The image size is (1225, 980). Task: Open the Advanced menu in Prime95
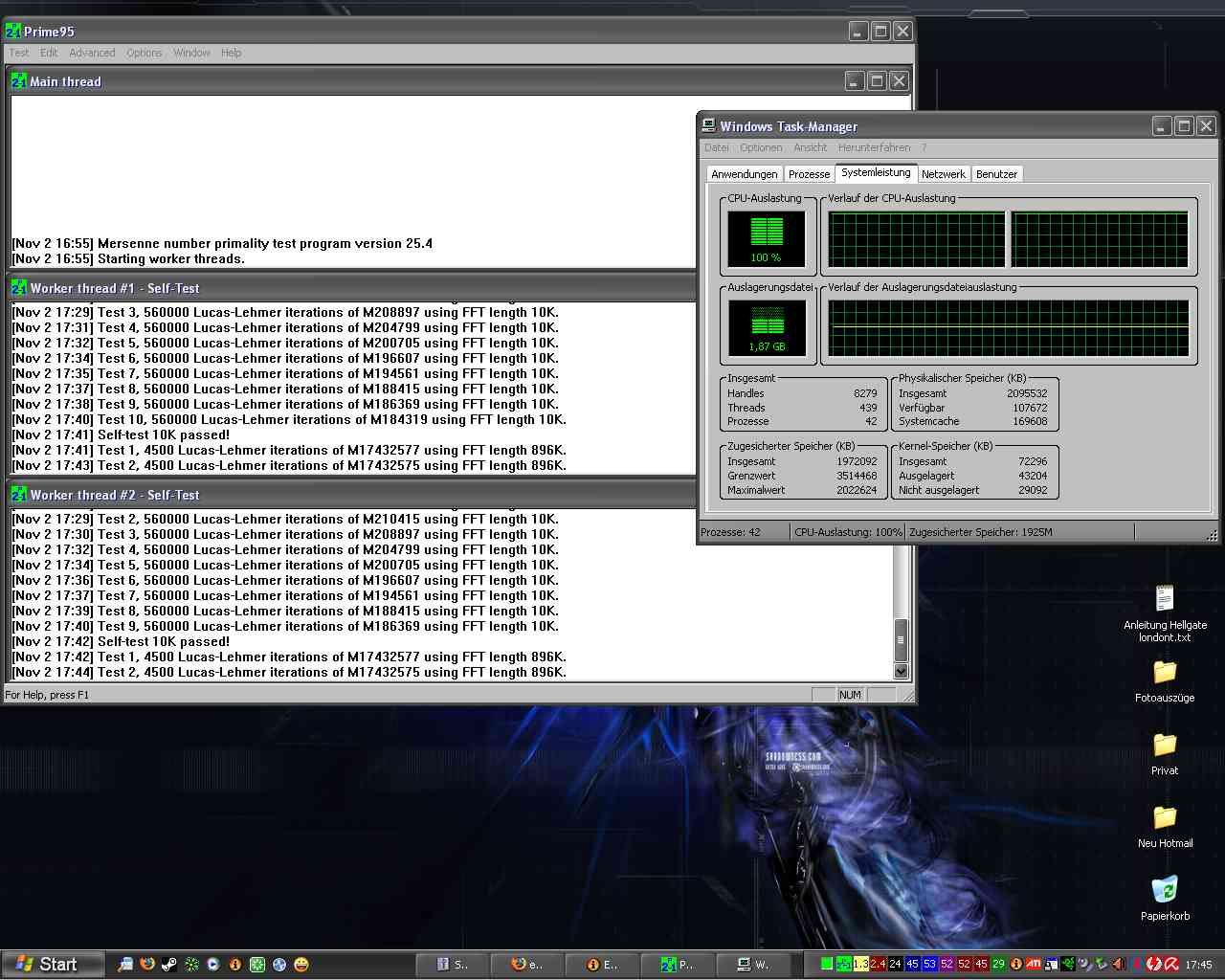point(92,53)
